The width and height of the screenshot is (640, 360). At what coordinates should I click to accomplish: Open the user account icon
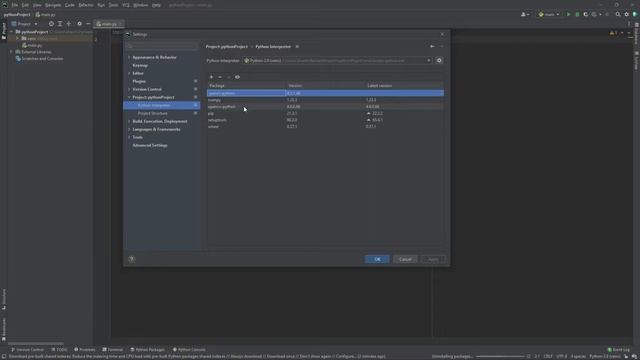525,14
